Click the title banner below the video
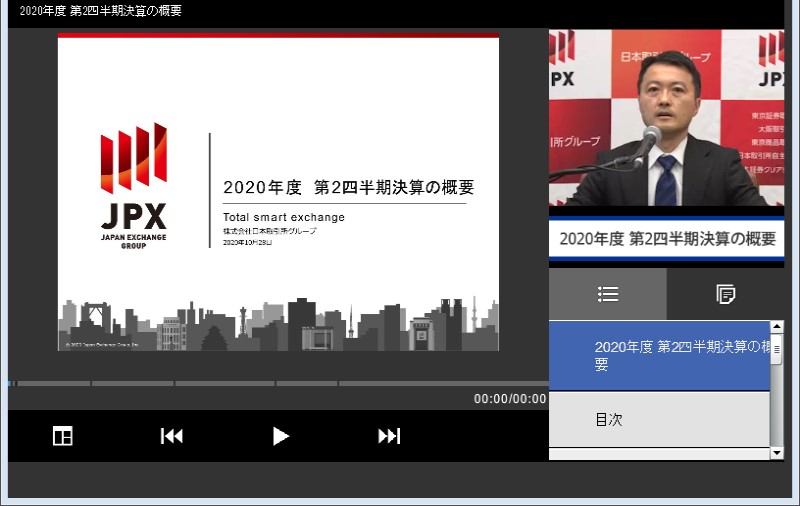Screen dimensions: 800x506 (666, 239)
